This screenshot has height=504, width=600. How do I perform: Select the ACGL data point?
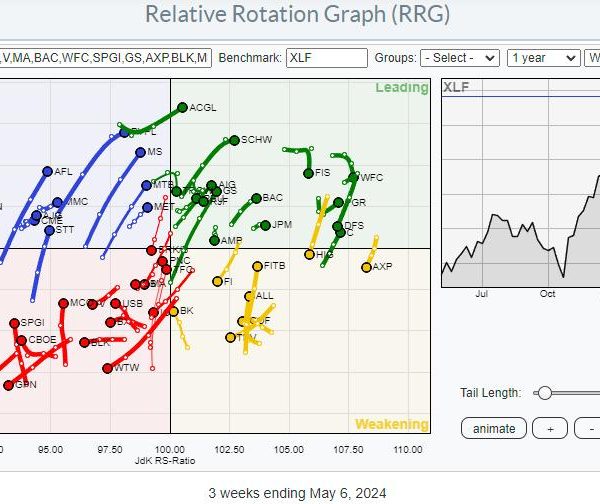point(183,108)
